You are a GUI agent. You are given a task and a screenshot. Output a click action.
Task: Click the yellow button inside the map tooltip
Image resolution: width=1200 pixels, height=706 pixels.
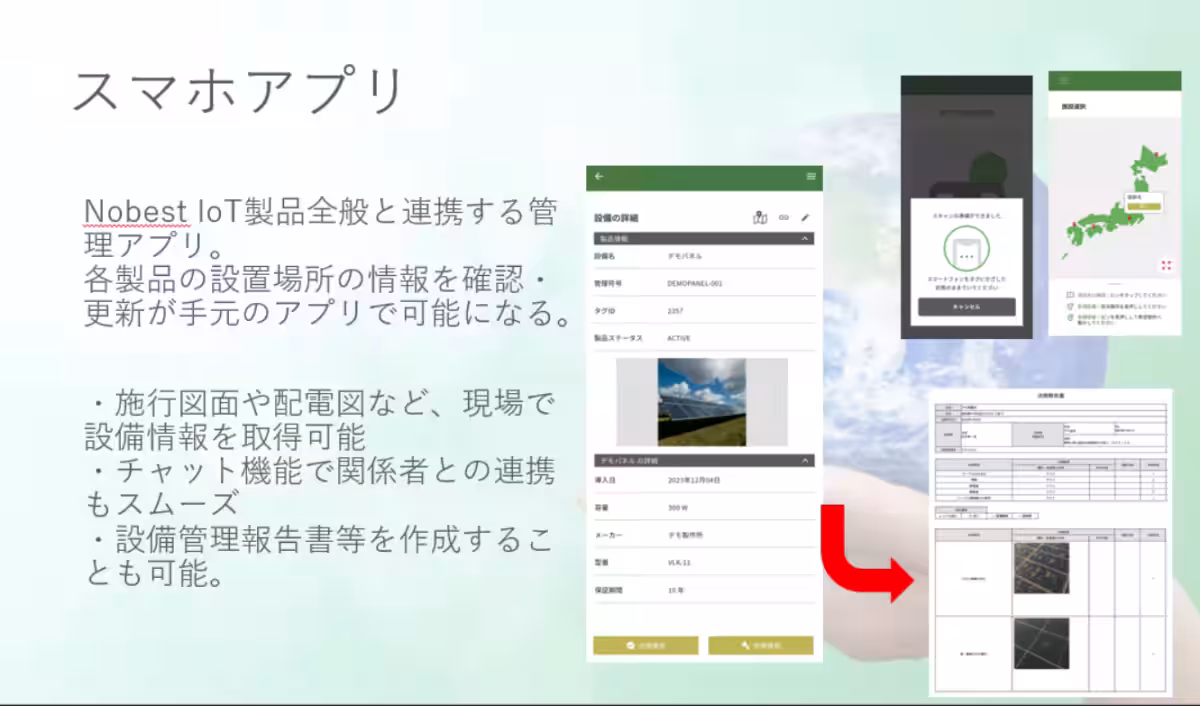1144,207
